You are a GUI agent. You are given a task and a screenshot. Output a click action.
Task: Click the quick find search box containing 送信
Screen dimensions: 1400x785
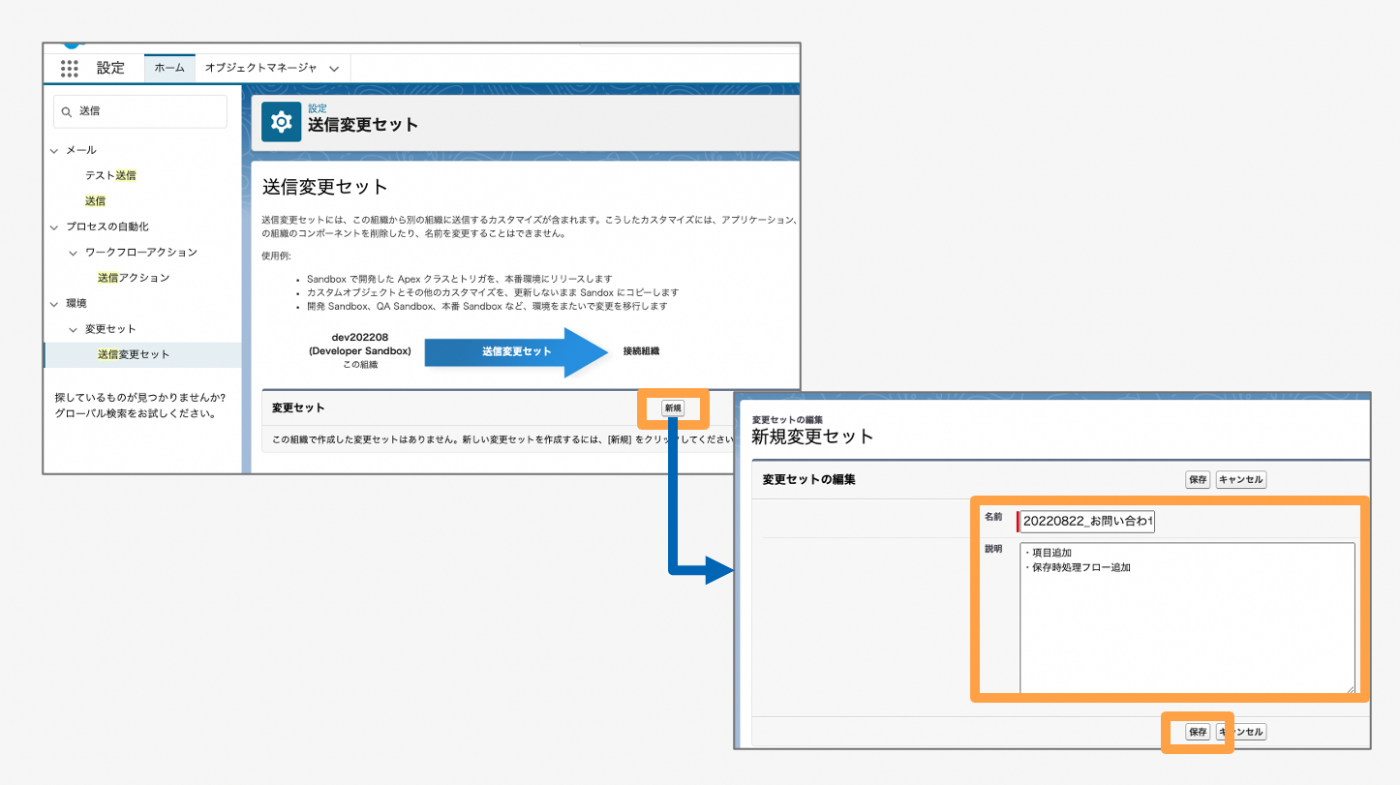(x=140, y=112)
